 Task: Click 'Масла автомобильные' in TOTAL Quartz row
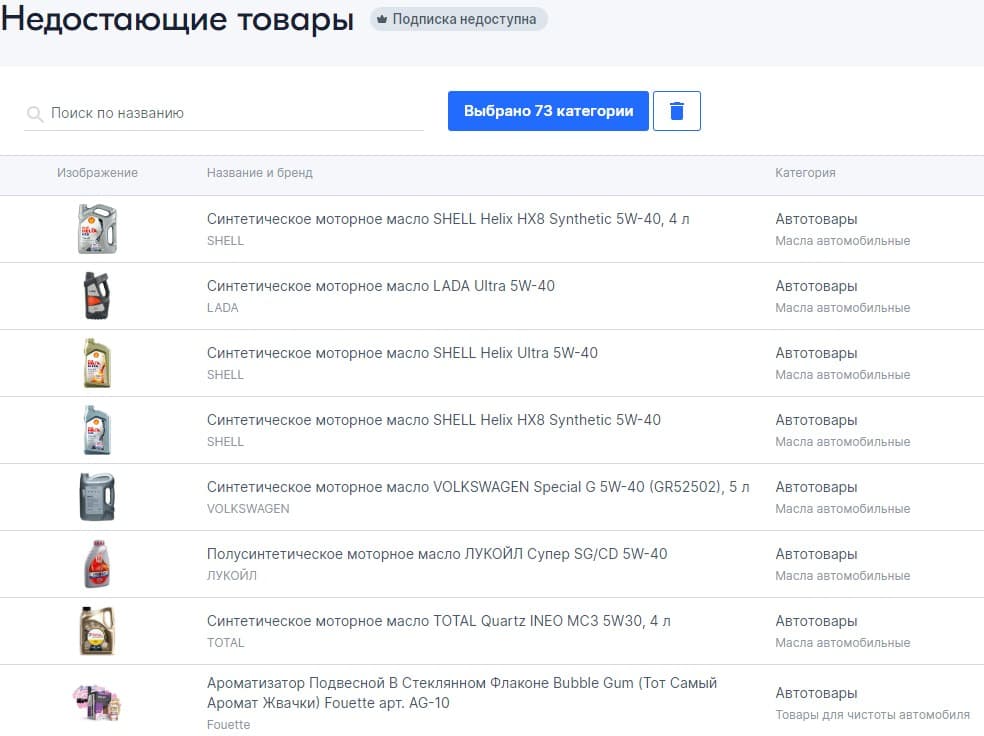coord(843,643)
